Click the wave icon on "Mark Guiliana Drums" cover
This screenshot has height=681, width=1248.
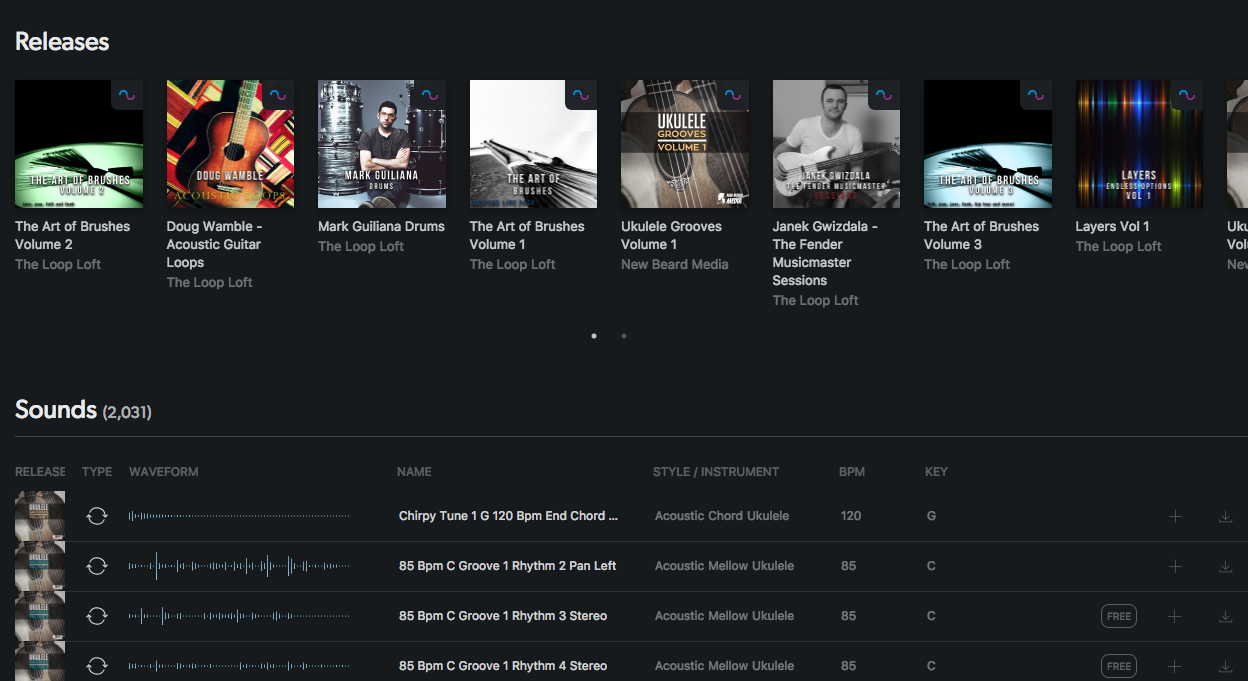pos(430,94)
